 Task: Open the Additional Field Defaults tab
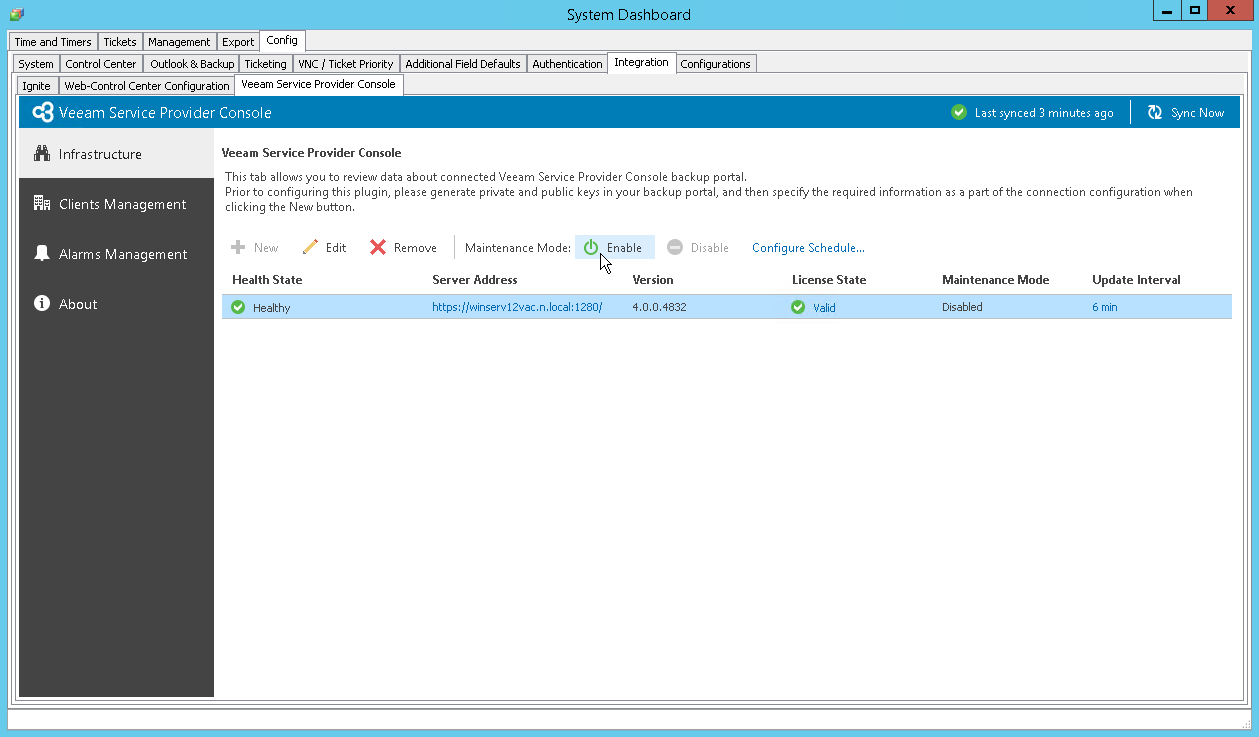tap(463, 64)
